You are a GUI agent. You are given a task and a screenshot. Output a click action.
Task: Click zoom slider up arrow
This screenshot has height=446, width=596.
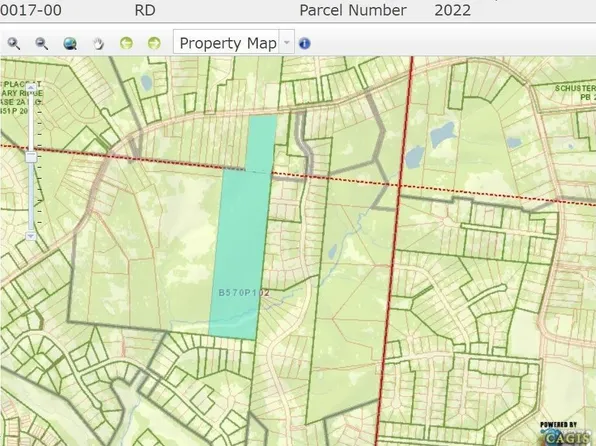[32, 88]
